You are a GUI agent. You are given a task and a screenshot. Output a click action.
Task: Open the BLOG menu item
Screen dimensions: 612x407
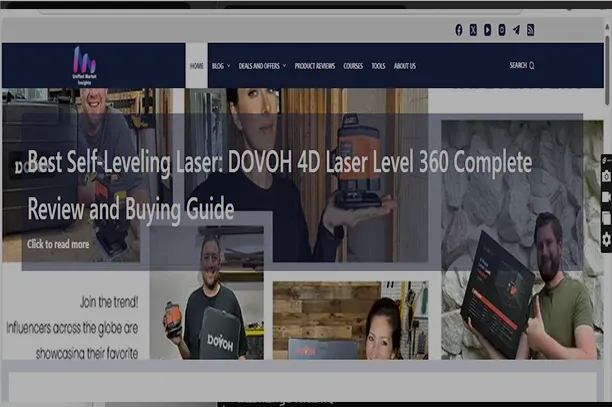pyautogui.click(x=218, y=66)
